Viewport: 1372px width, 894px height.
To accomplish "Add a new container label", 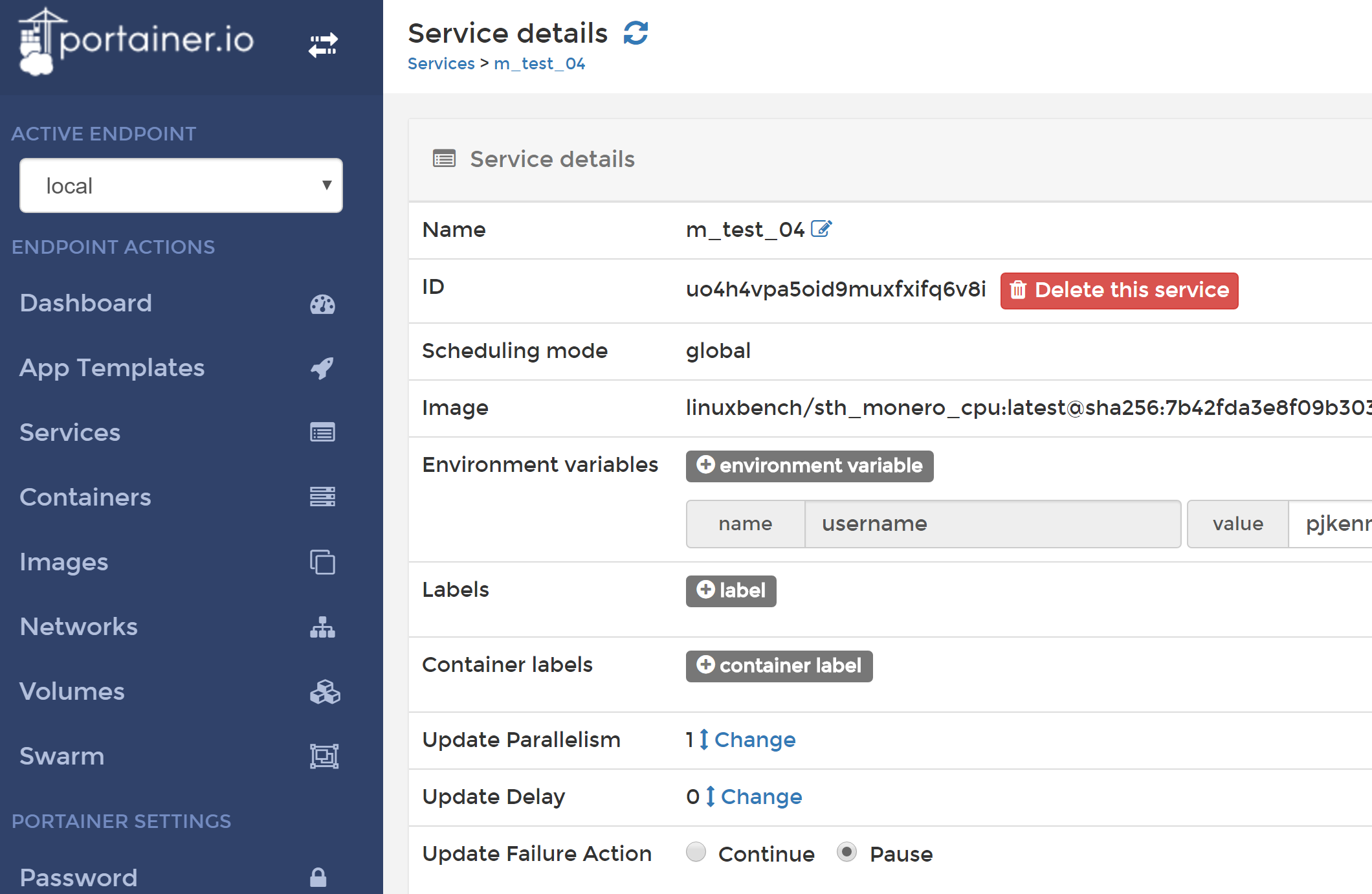I will point(779,665).
